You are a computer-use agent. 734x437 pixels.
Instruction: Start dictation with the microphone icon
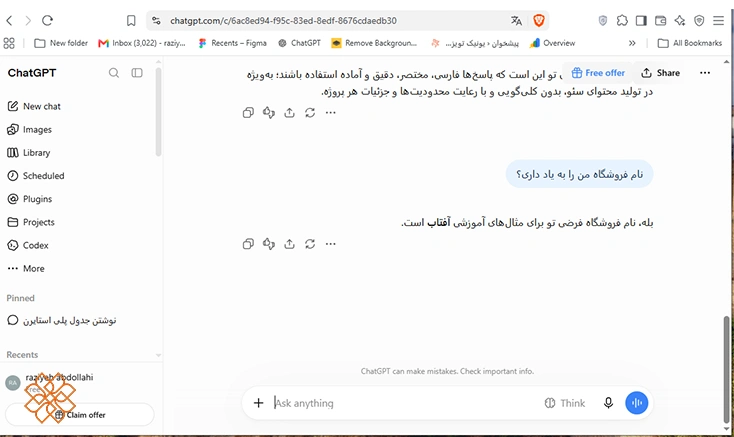pos(608,403)
